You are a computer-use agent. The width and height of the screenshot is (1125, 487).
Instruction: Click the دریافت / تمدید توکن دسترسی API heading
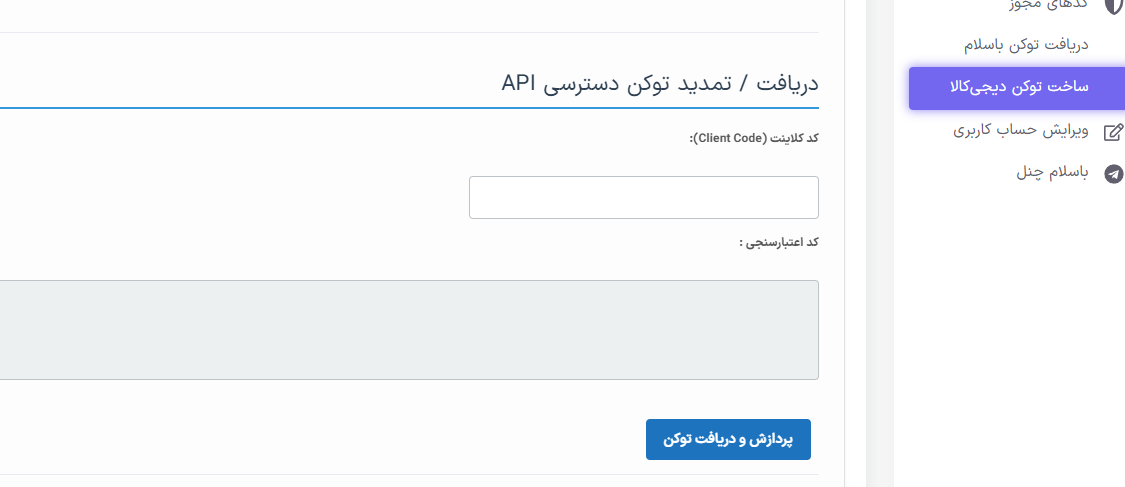659,83
